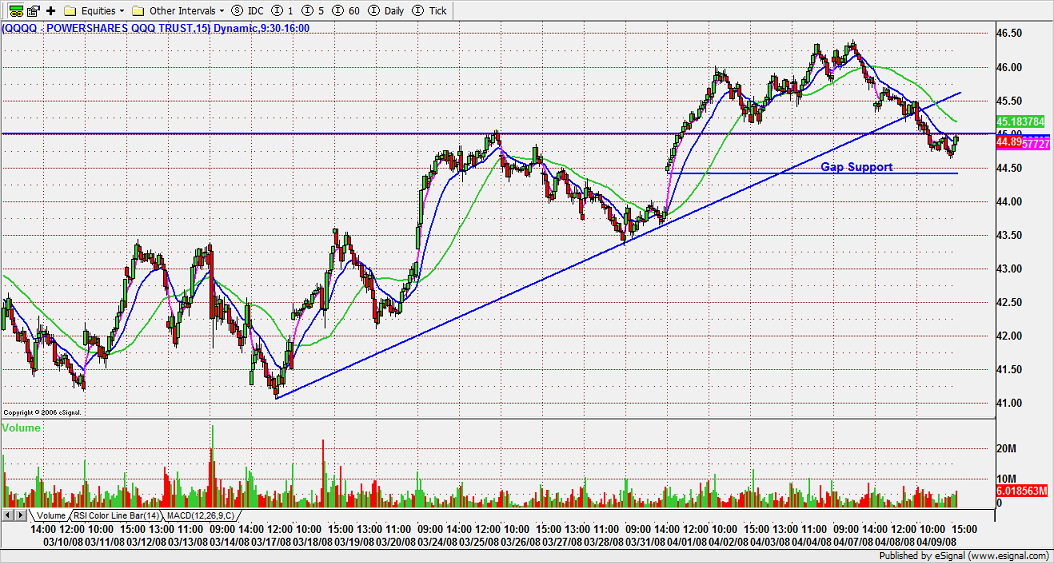The image size is (1054, 563).
Task: Click the 04/09/08 date axis label
Action: click(x=936, y=541)
